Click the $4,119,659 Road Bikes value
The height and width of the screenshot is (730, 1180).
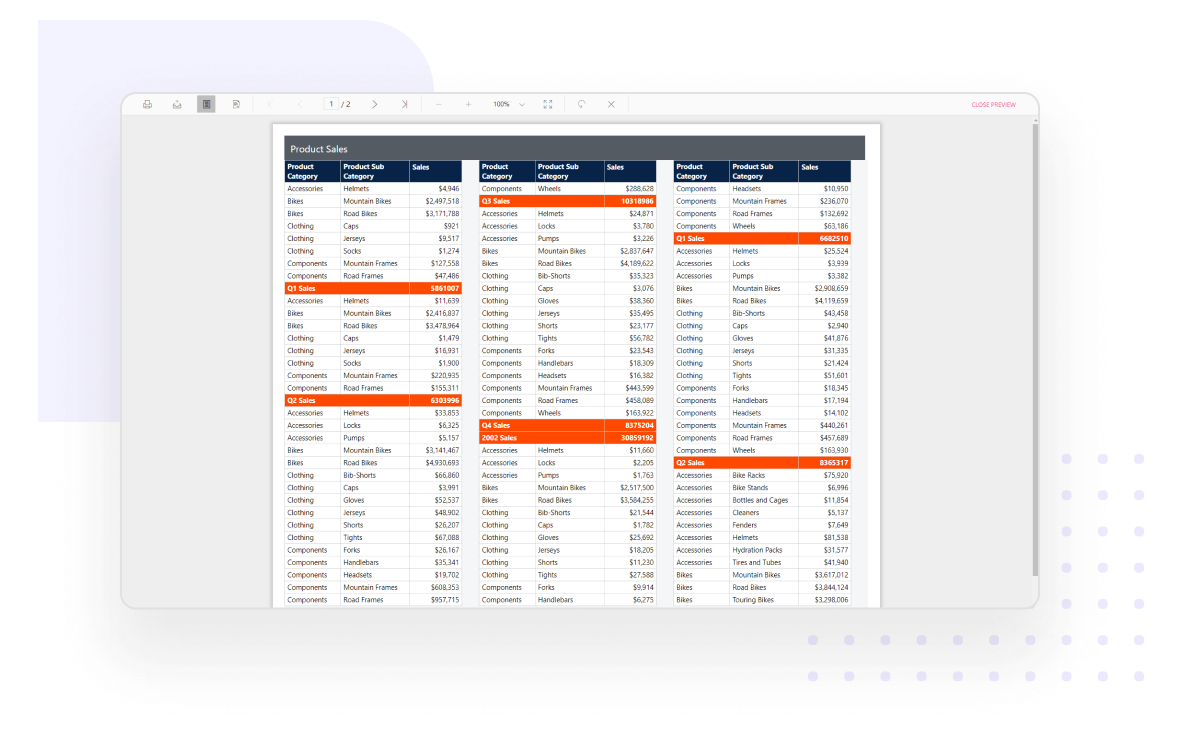click(832, 301)
